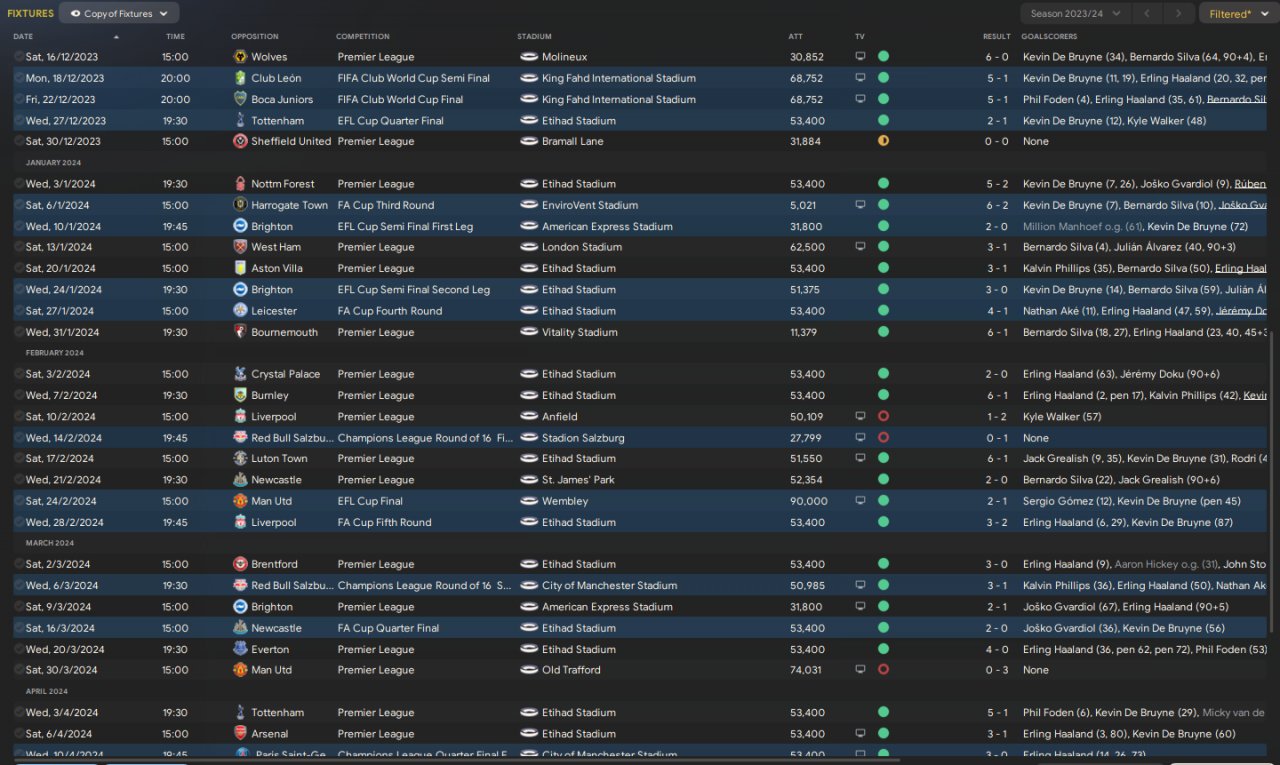Open Club León via its badge

click(x=240, y=78)
